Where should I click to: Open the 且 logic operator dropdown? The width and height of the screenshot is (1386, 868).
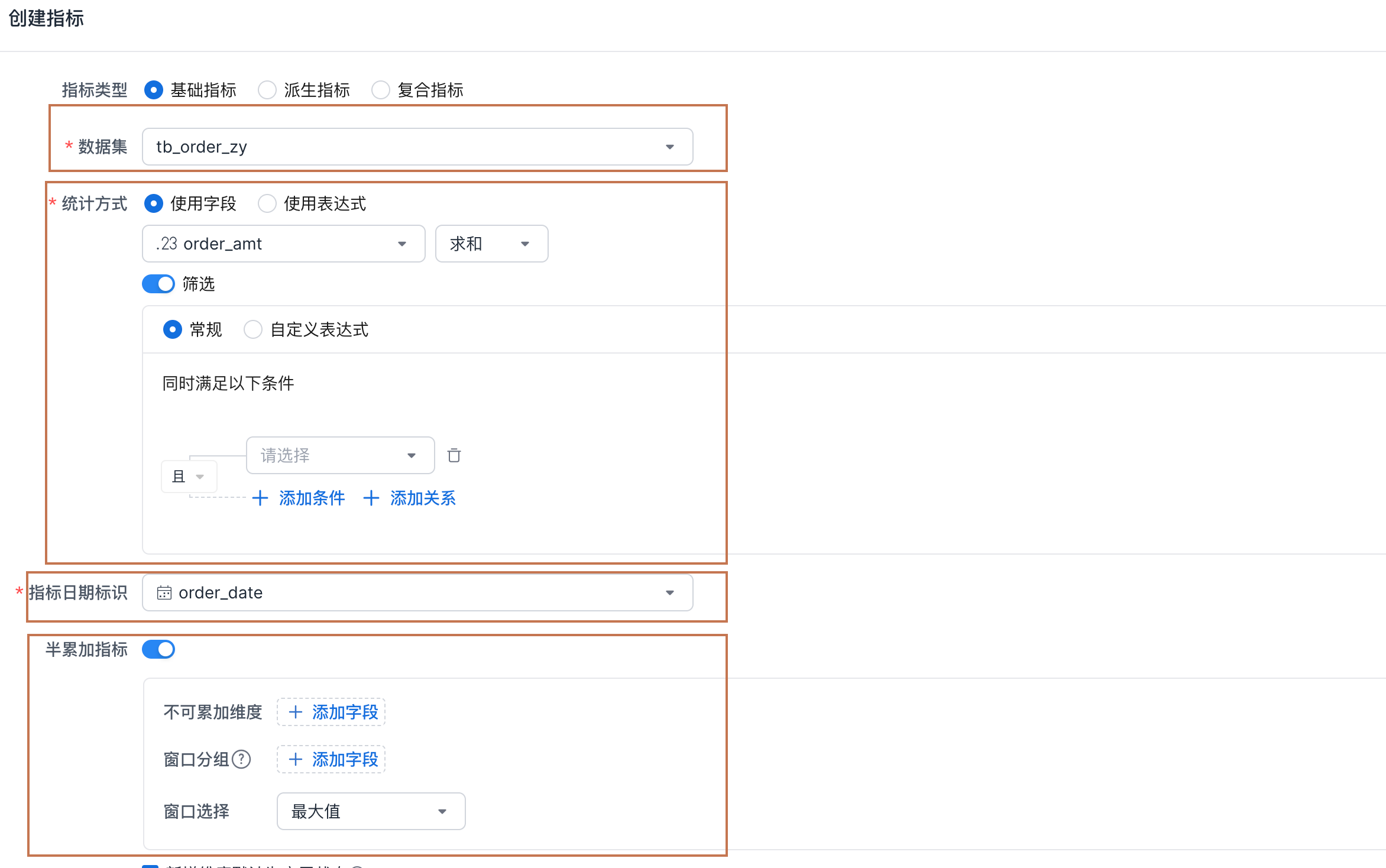click(x=189, y=477)
